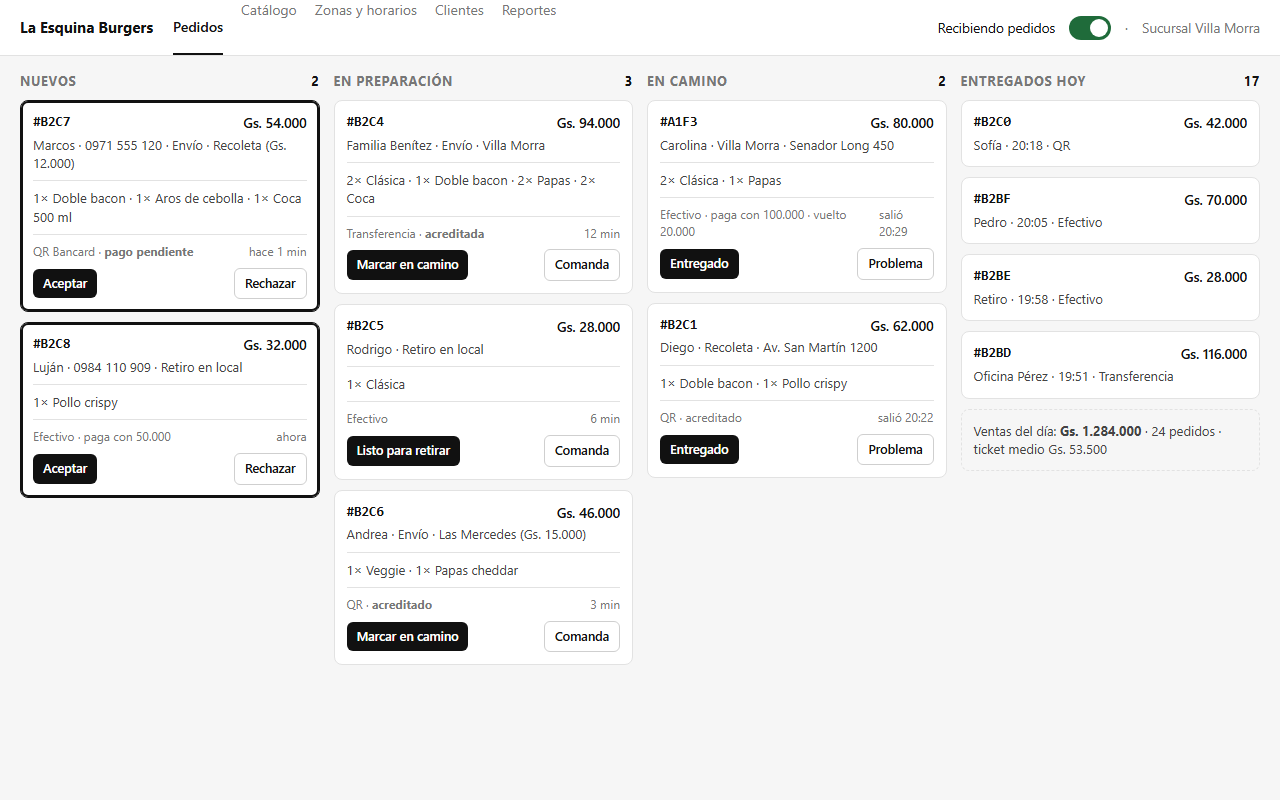Viewport: 1280px width, 800px height.
Task: Mark order #B2C4 as en camino
Action: 407,265
